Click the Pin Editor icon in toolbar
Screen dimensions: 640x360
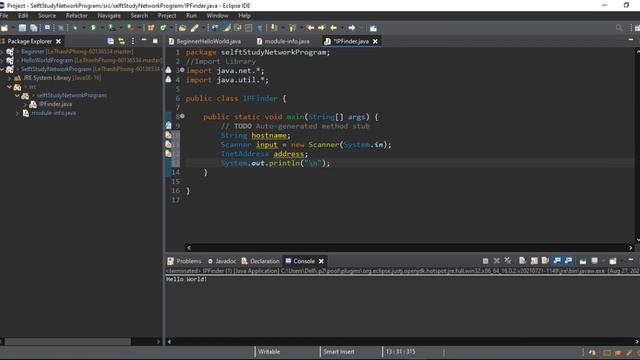click(x=373, y=28)
